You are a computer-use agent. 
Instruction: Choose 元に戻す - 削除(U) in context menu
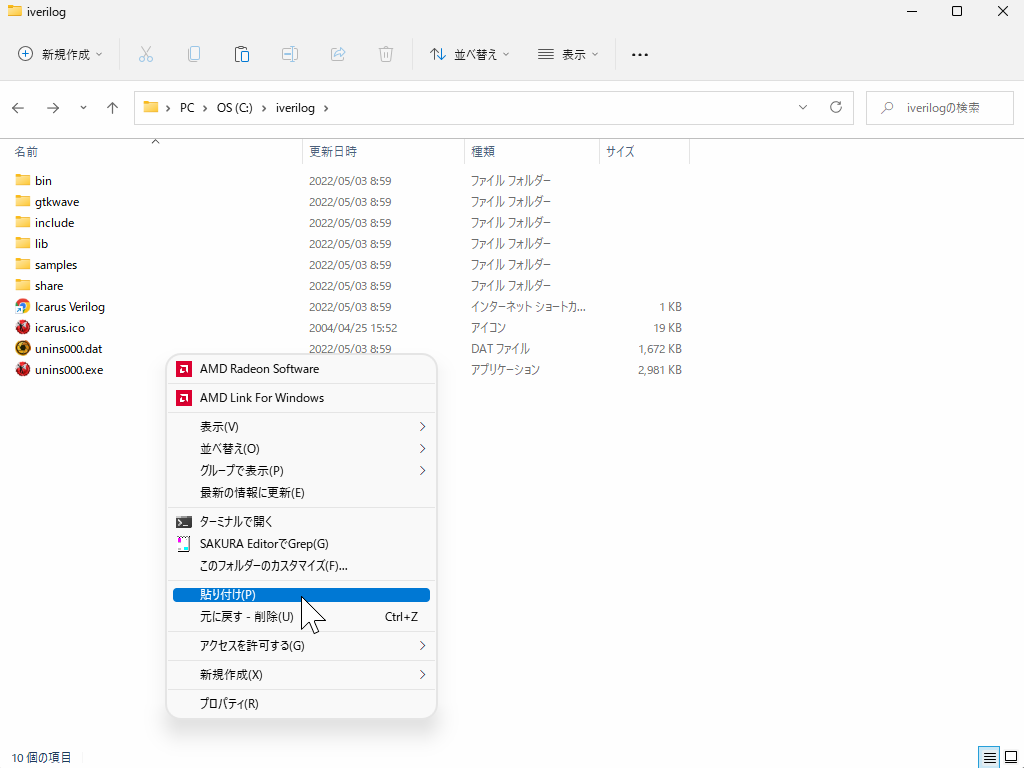pyautogui.click(x=301, y=616)
